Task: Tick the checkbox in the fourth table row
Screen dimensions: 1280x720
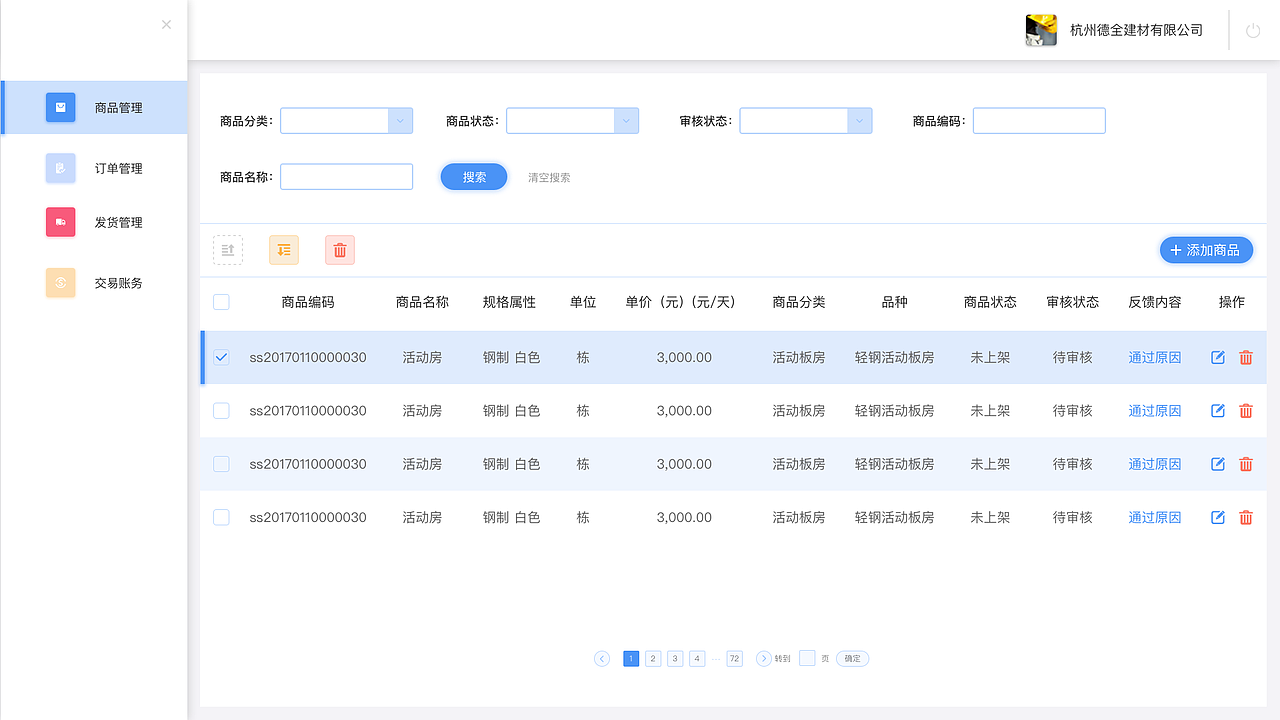Action: 222,517
